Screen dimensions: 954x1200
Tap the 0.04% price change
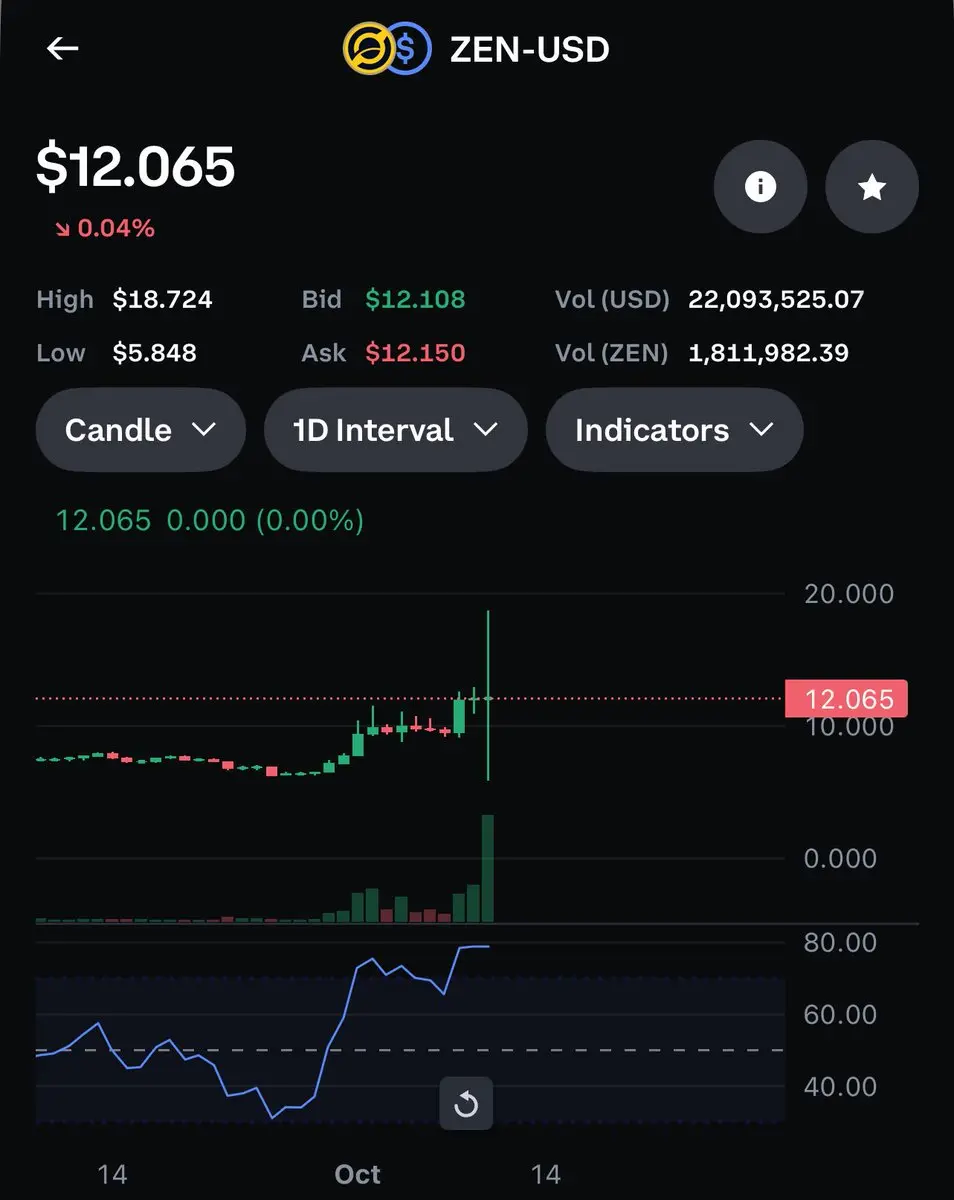105,228
